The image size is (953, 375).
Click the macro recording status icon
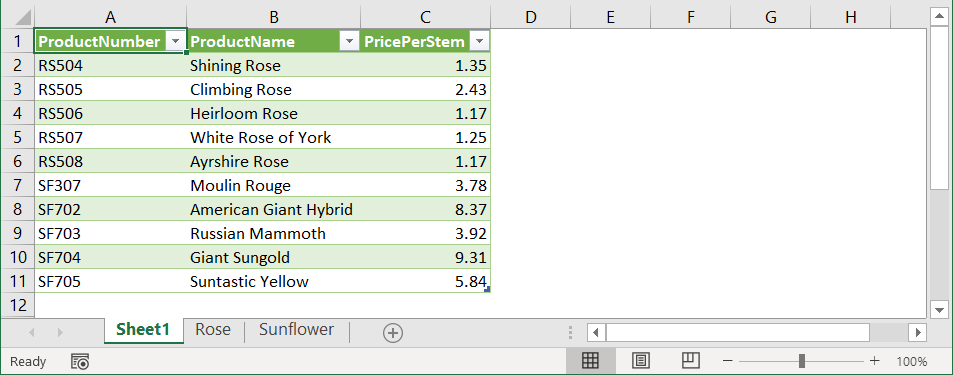80,362
